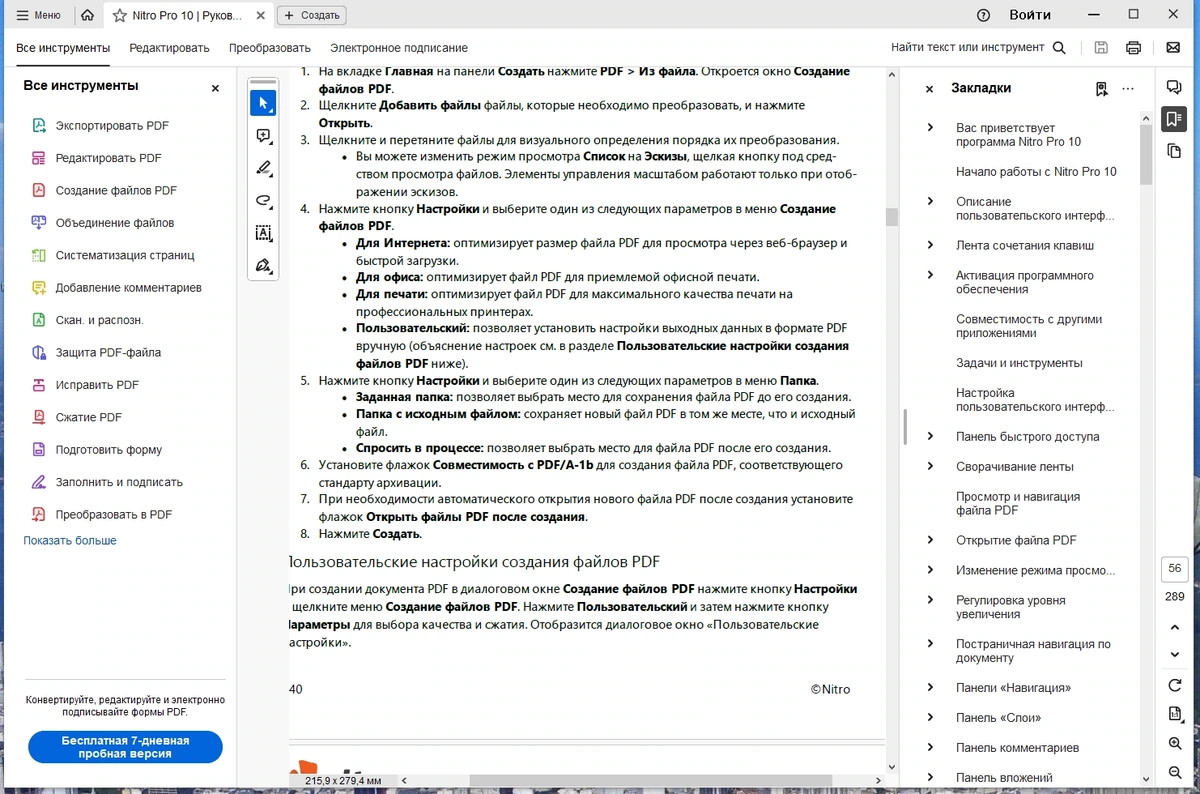Click the current page number box 56

pyautogui.click(x=1175, y=568)
